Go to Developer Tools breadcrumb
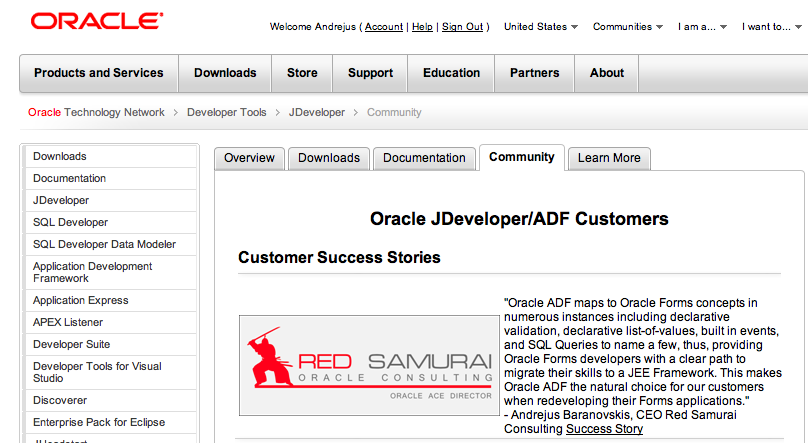Screen dimensions: 808x443 [227, 112]
